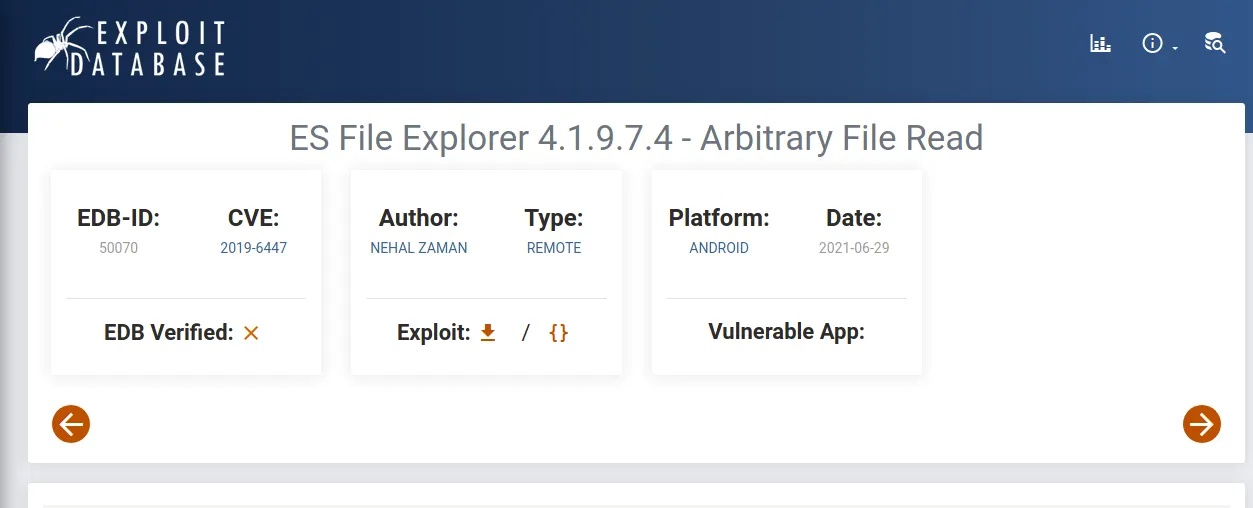This screenshot has height=508, width=1253.
Task: Open the info circle menu
Action: coord(1153,43)
